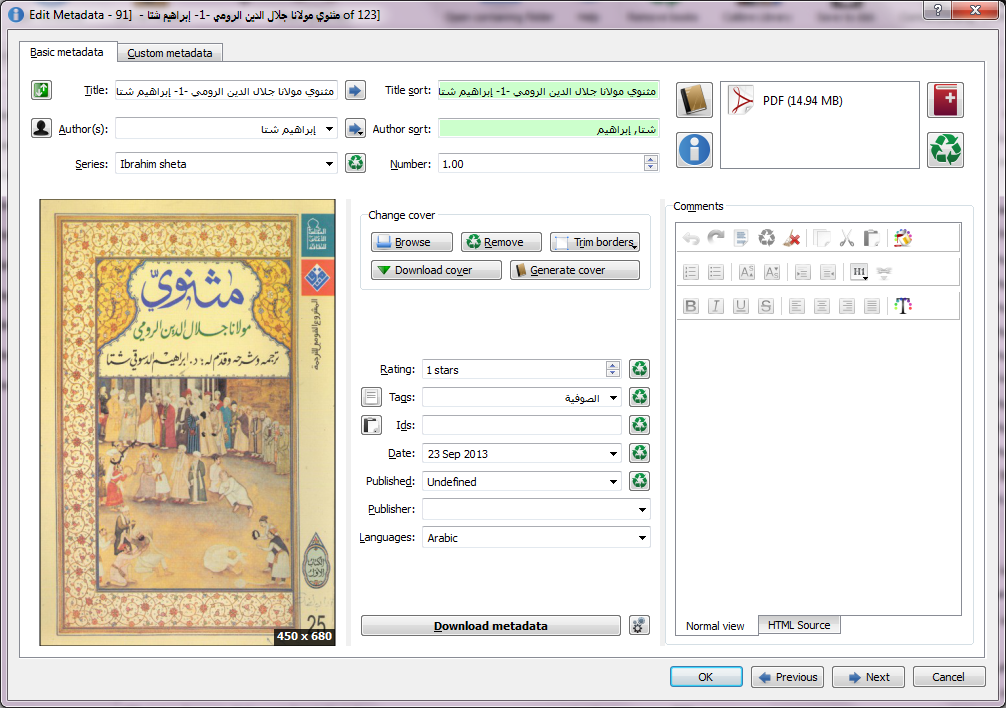Screen dimensions: 1006x708
Task: Align comment text right
Action: [x=847, y=306]
